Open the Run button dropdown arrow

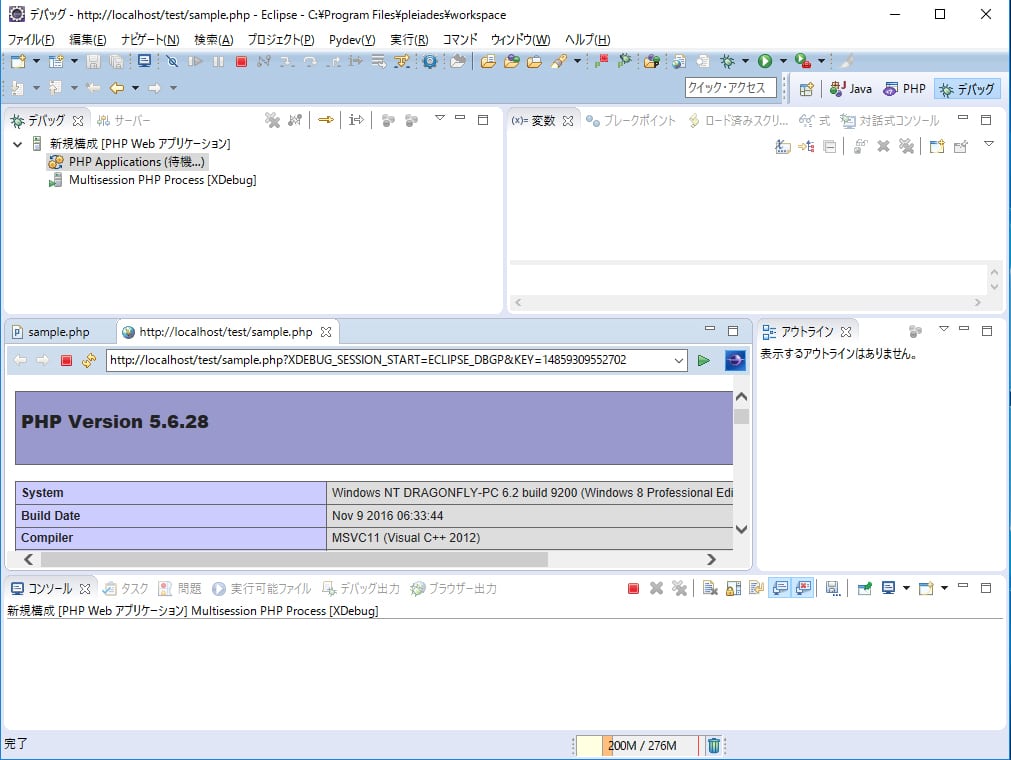783,61
